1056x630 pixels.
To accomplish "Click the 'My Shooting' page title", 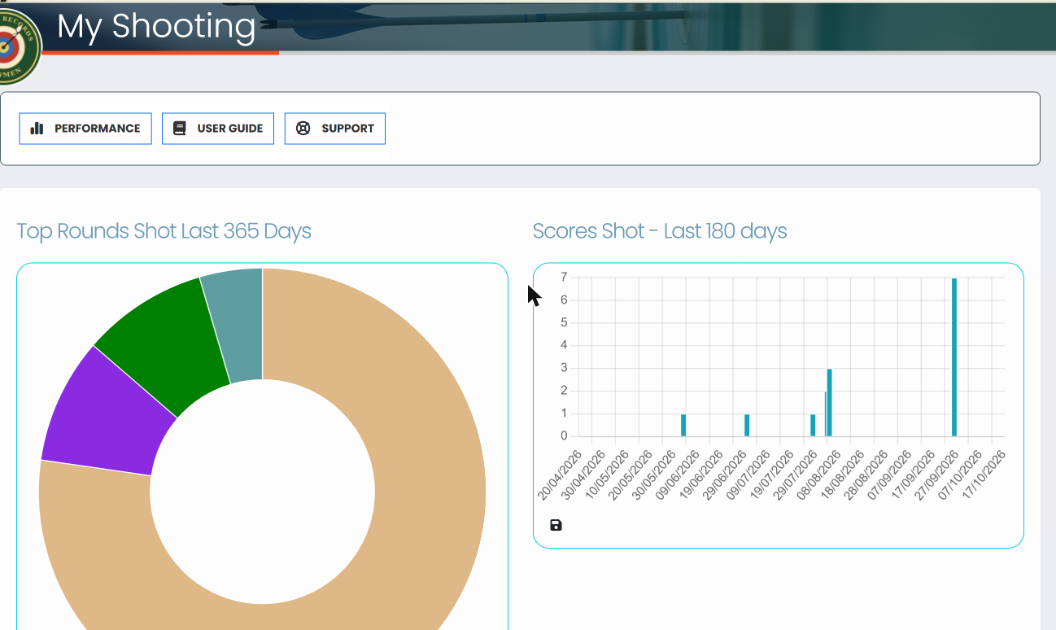I will tap(156, 27).
